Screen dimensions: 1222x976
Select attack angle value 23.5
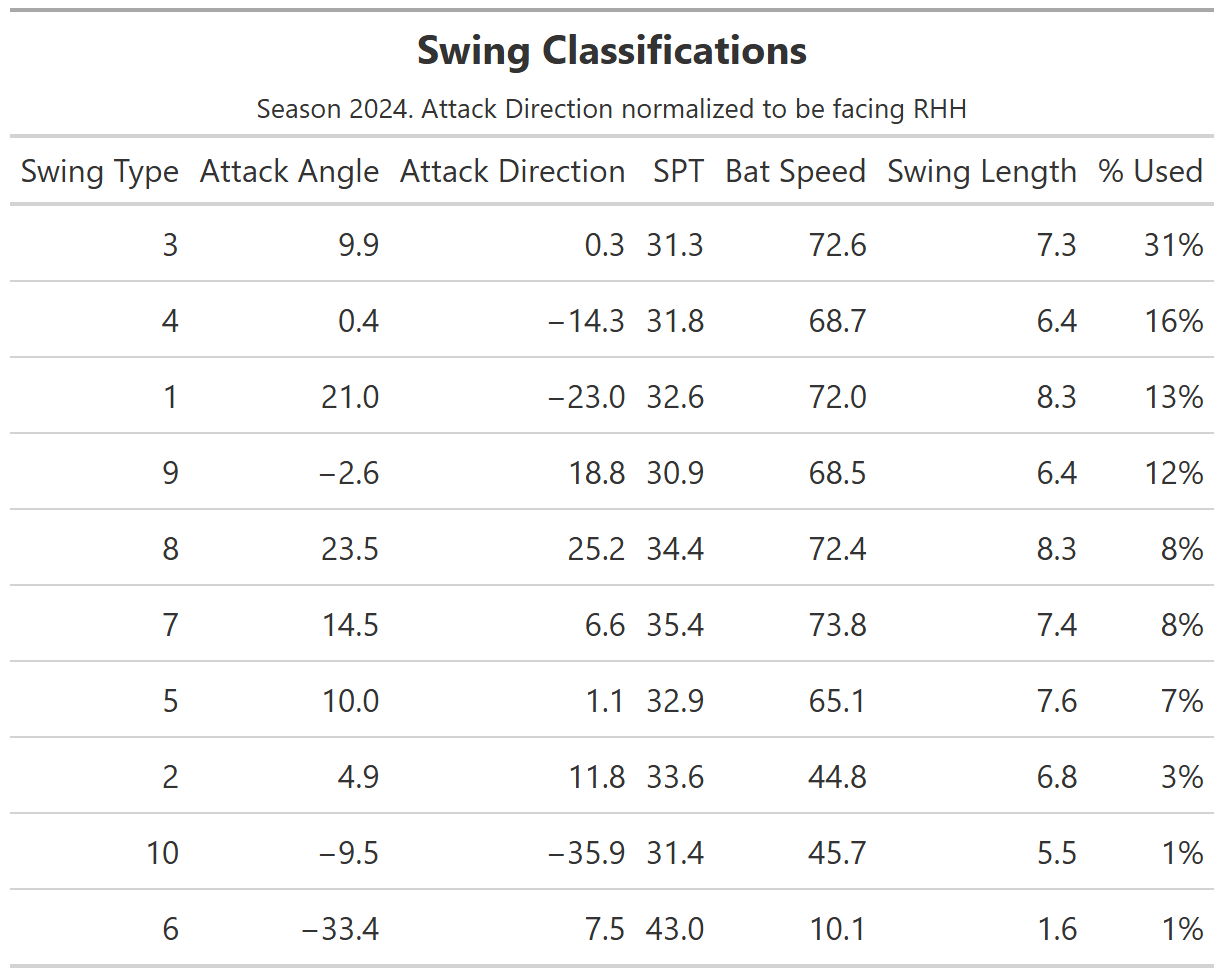click(x=350, y=549)
